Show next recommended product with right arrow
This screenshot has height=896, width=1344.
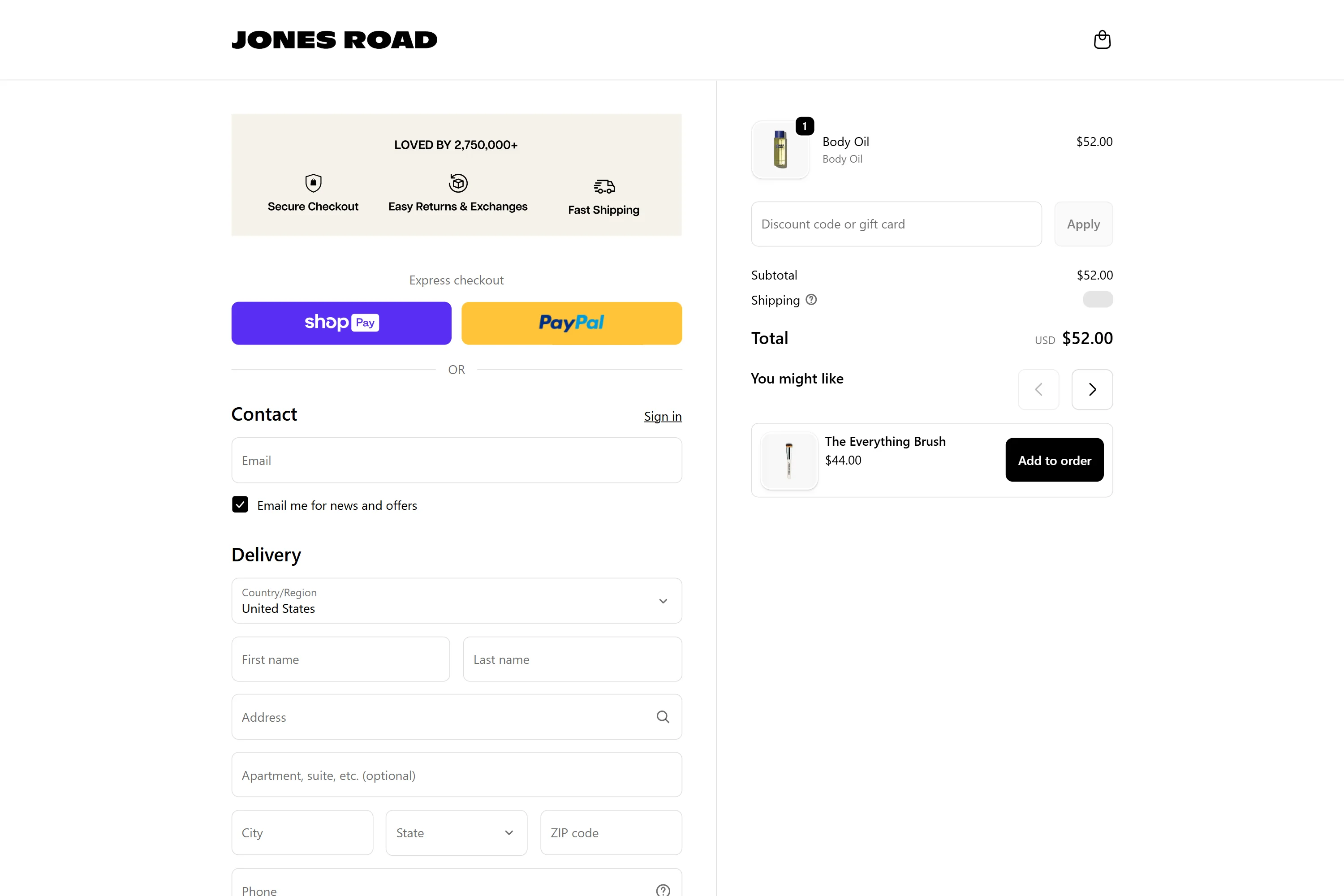[x=1091, y=389]
